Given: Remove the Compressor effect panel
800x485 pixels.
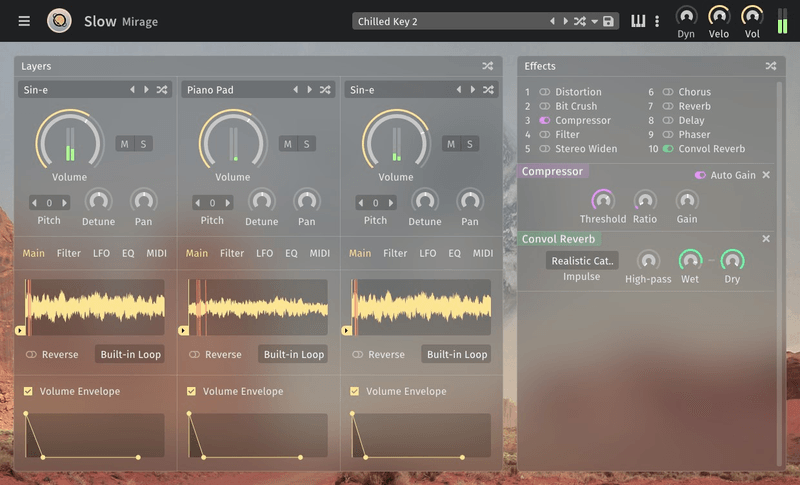Looking at the screenshot, I should point(766,175).
